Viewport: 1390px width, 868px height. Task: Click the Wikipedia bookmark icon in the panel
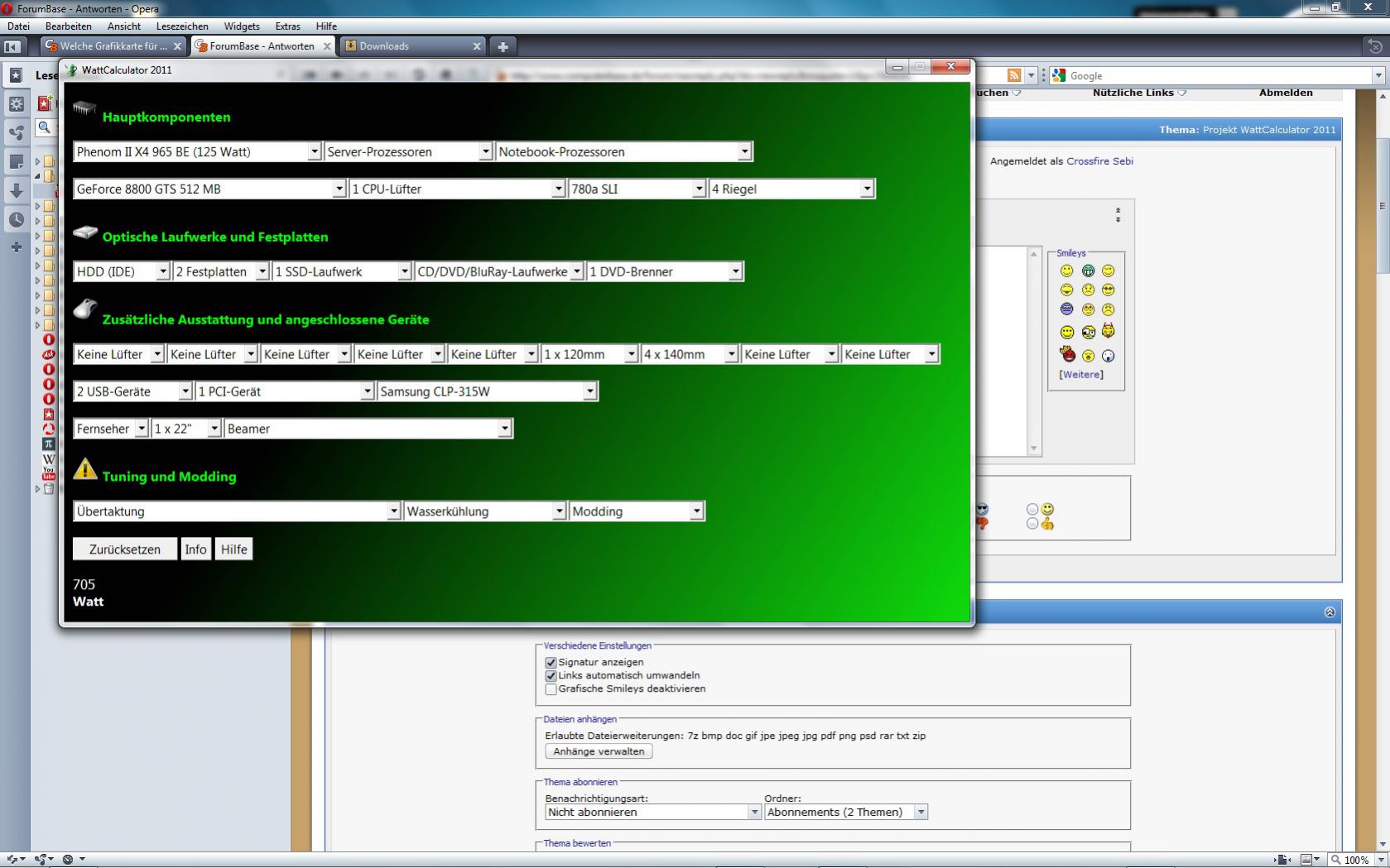pyautogui.click(x=49, y=458)
